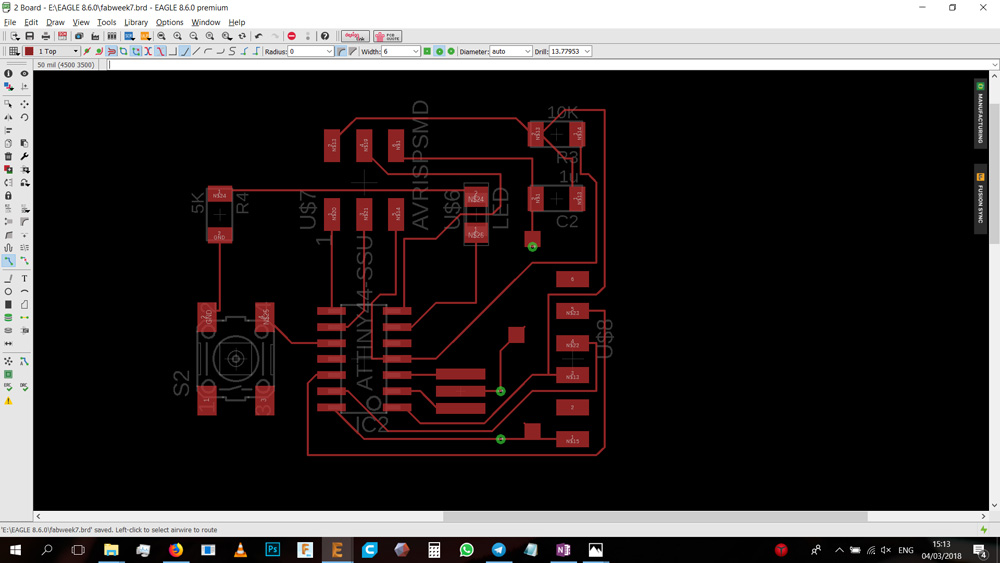Select the Lock tool
The height and width of the screenshot is (563, 1000).
8,195
